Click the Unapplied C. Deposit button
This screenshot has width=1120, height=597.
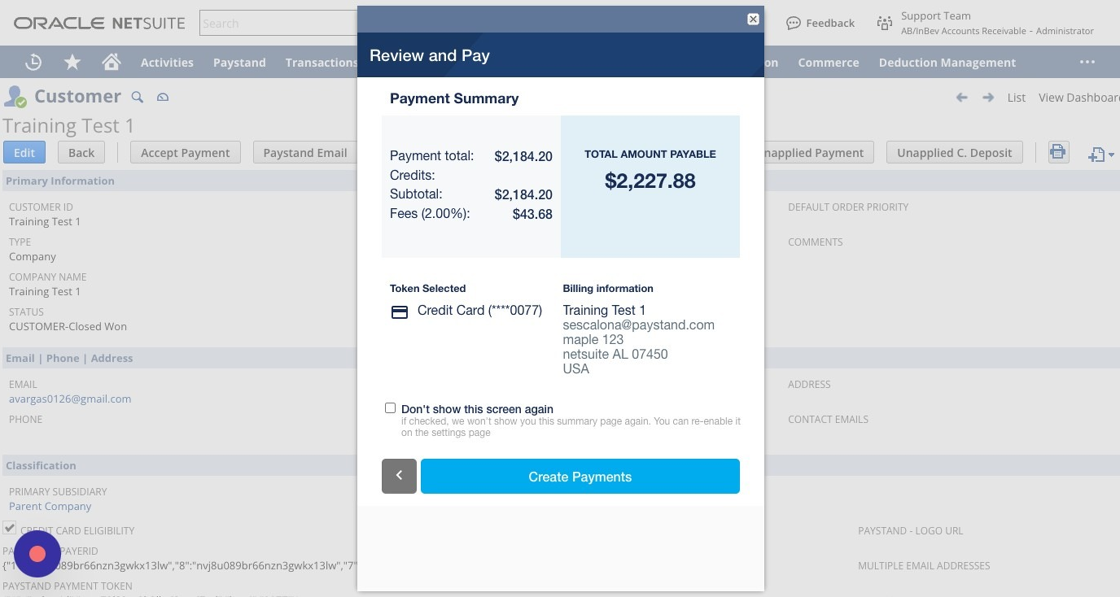click(x=954, y=153)
